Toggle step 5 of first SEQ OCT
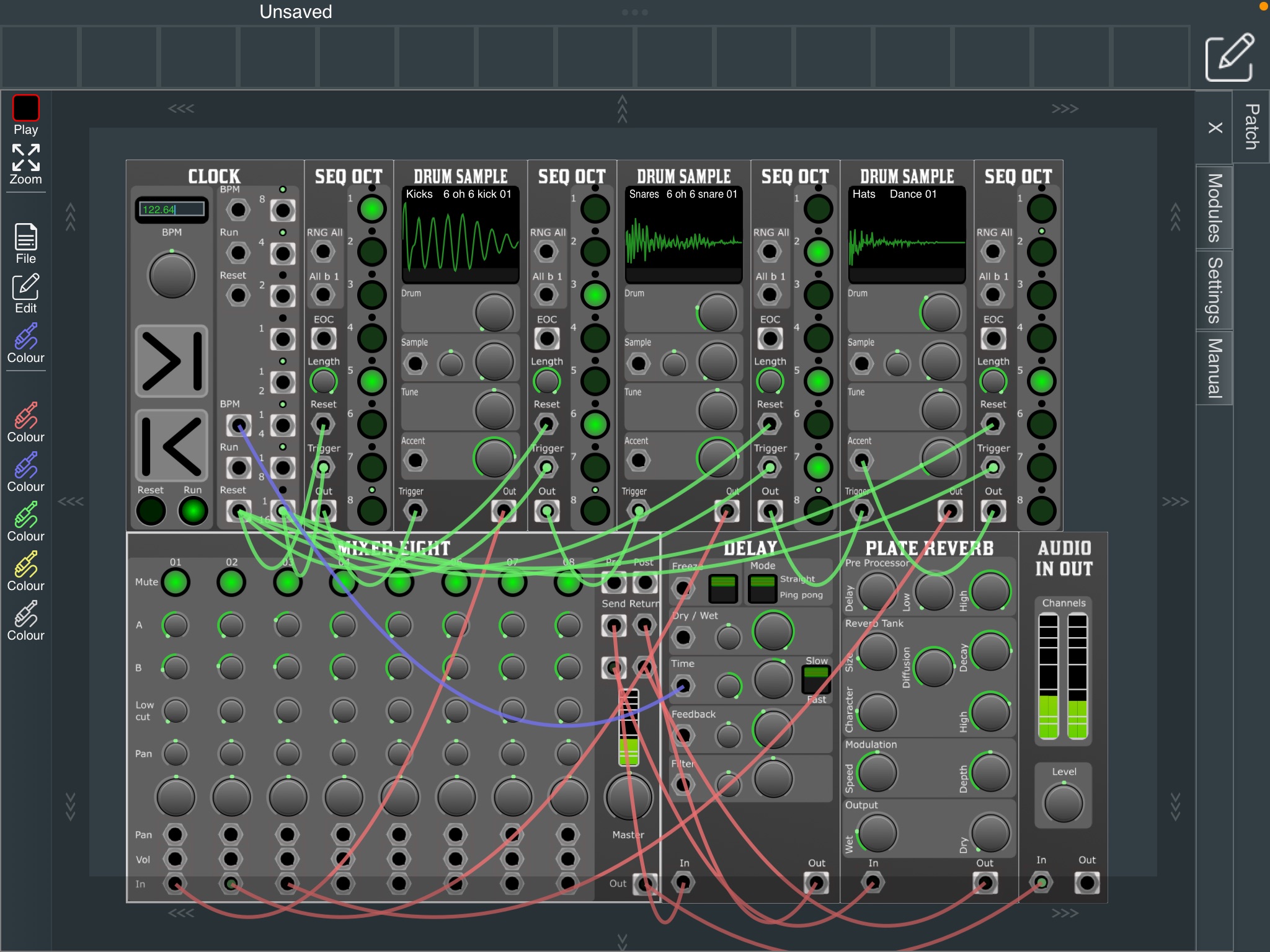This screenshot has height=952, width=1270. click(x=371, y=381)
